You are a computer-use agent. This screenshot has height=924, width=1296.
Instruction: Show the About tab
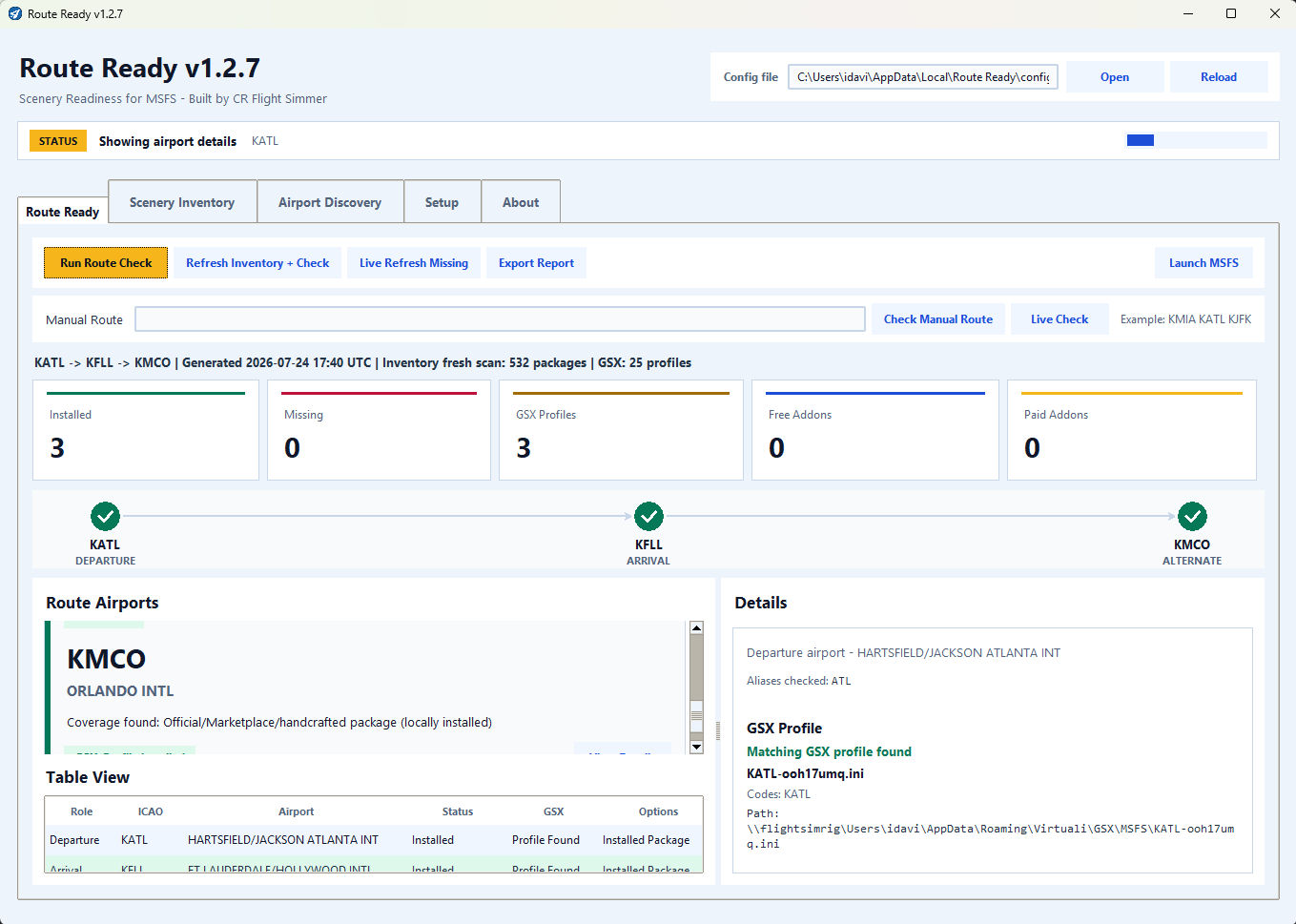(521, 202)
